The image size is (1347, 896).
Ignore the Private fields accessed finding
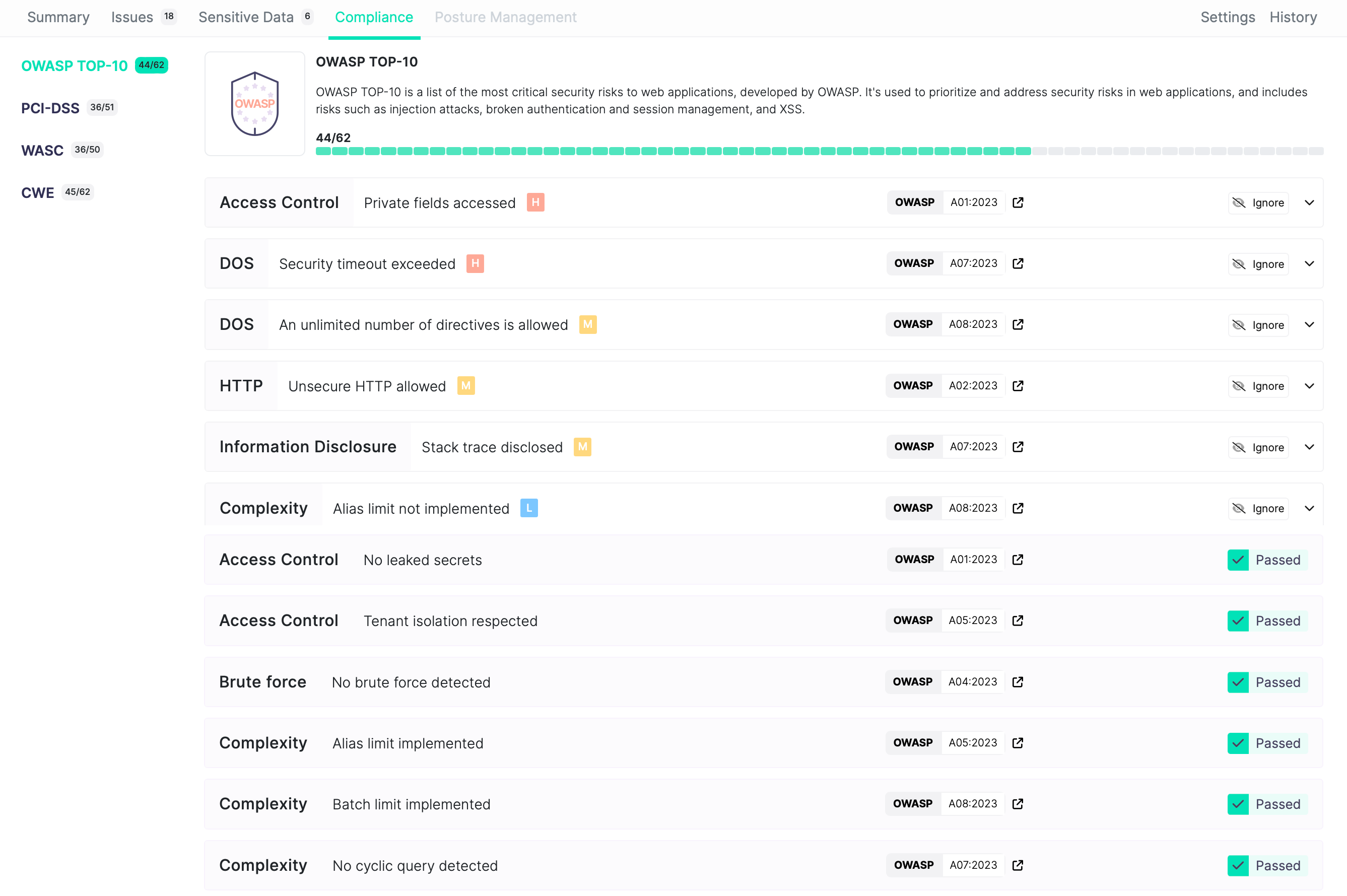click(1258, 202)
